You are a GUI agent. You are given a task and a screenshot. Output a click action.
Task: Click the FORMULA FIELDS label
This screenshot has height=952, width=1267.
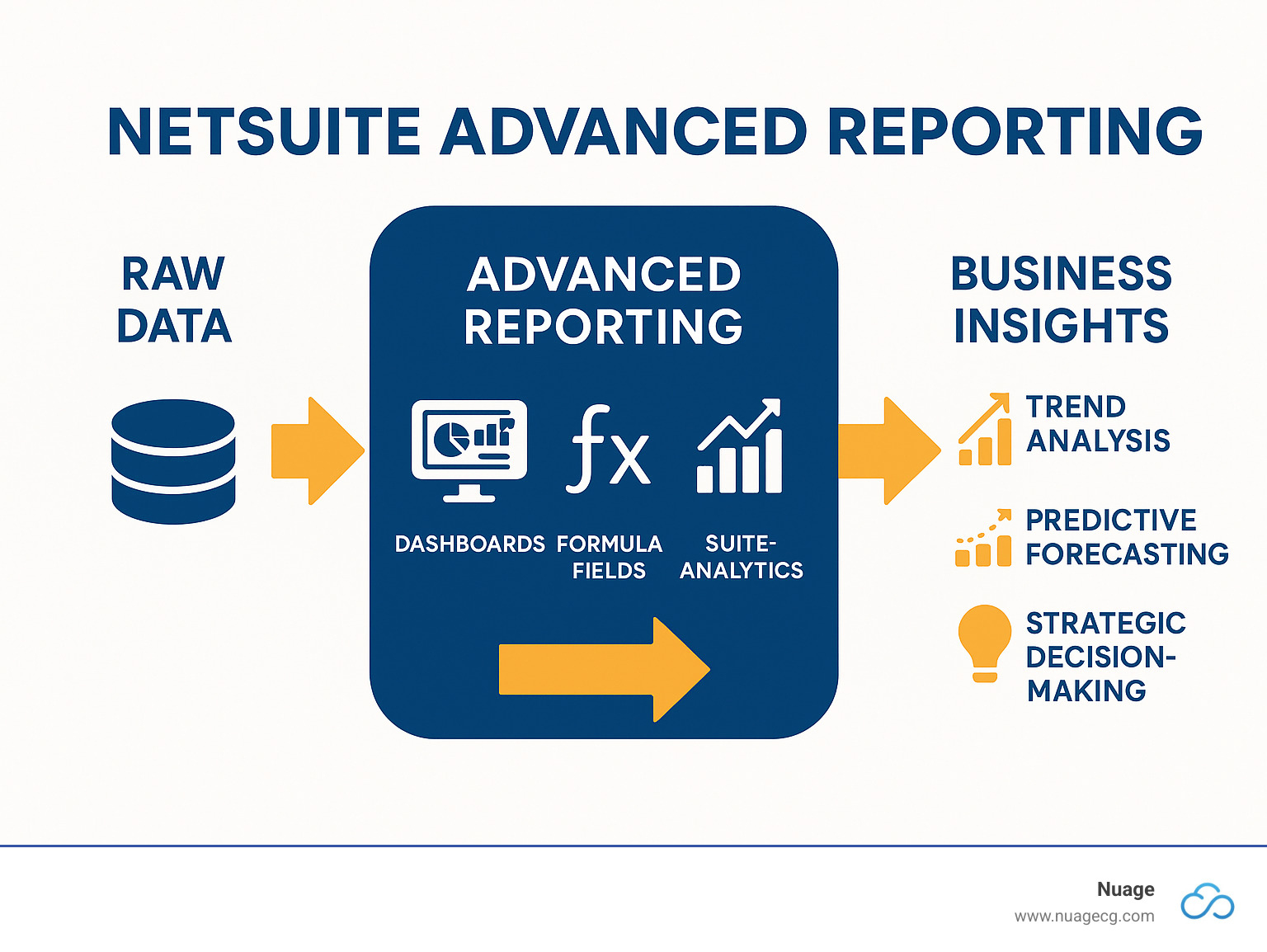tap(610, 557)
